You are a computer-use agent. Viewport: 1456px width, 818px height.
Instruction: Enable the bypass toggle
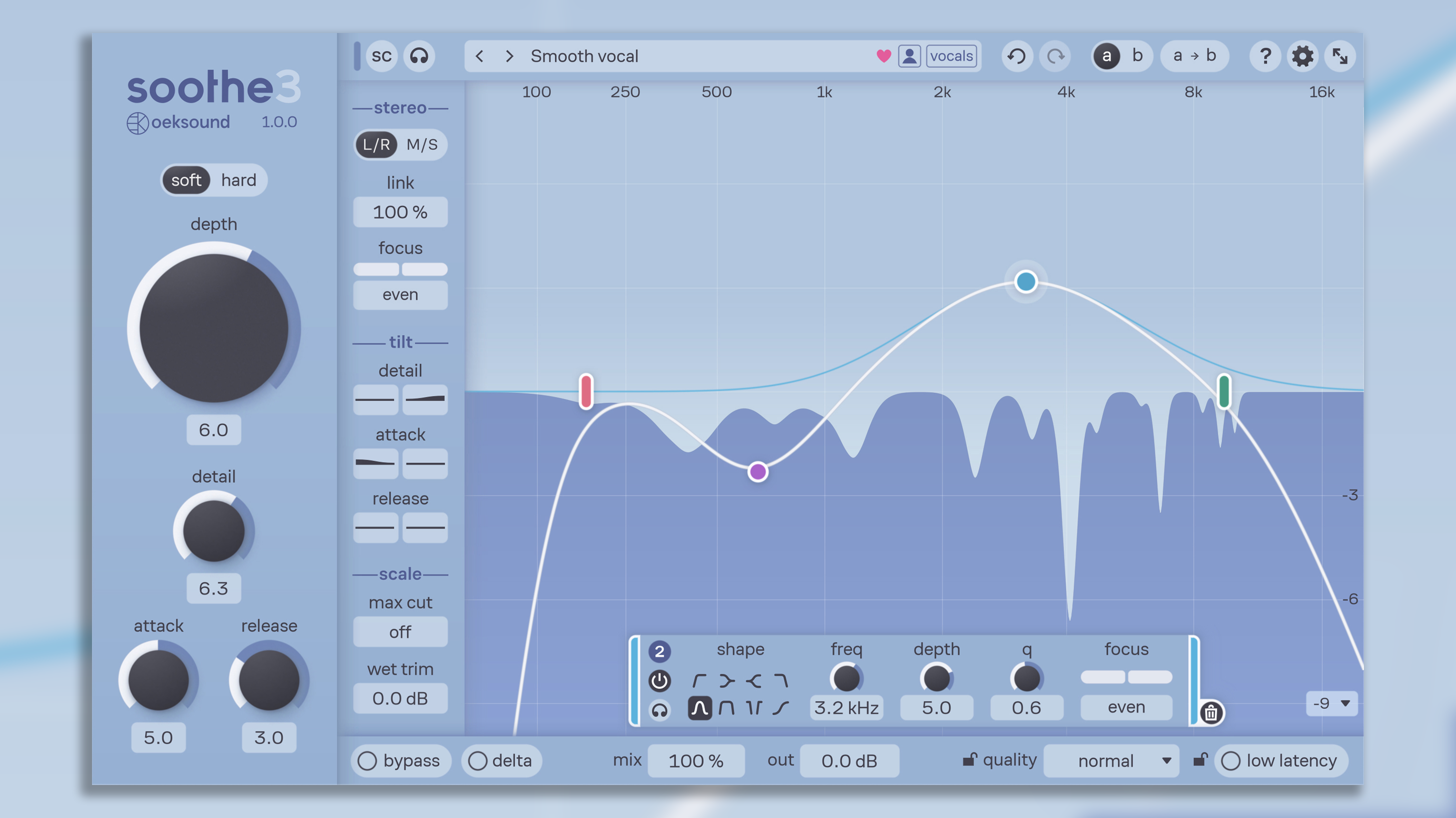(401, 761)
